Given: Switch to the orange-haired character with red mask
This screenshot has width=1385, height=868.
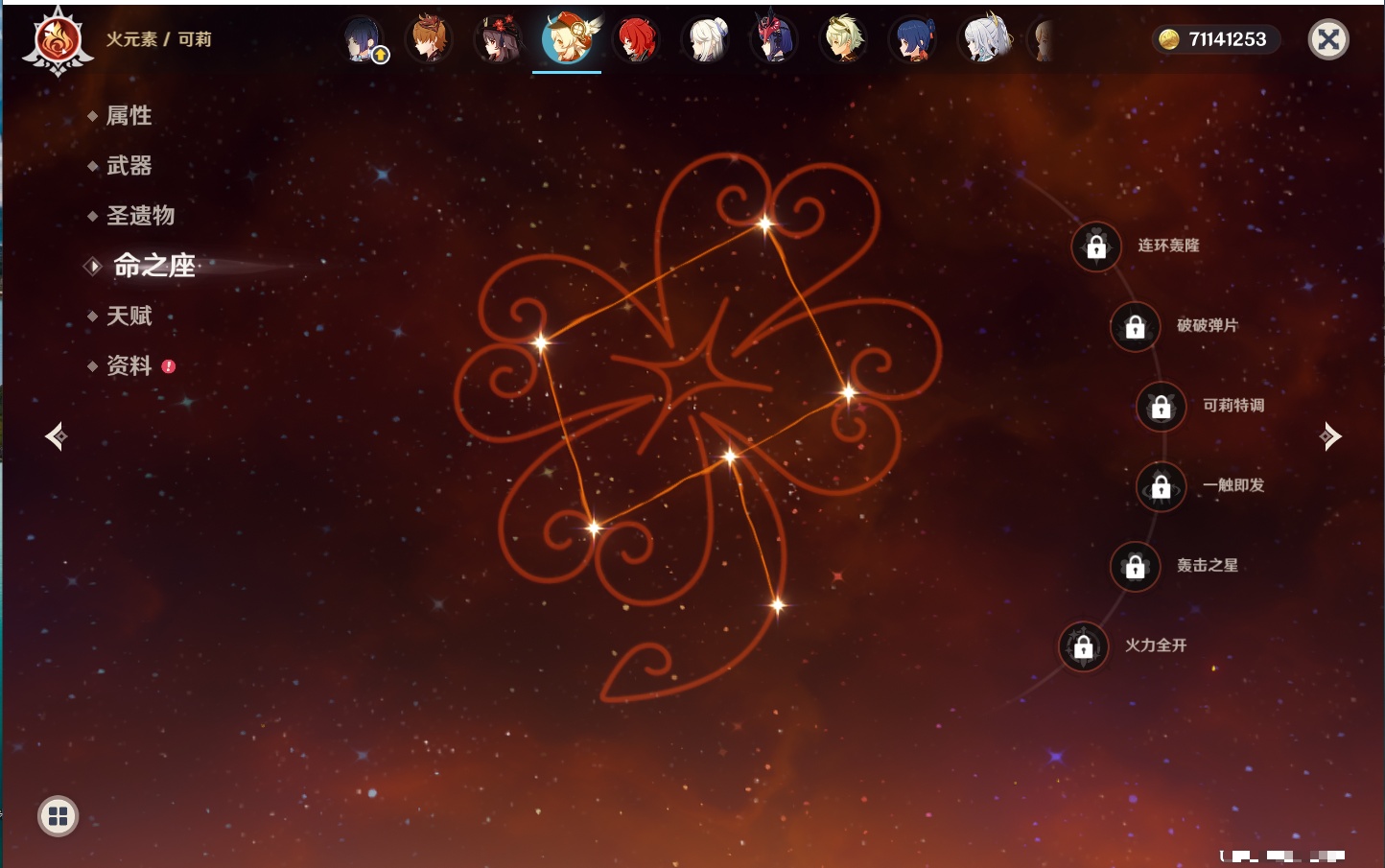Looking at the screenshot, I should point(429,39).
